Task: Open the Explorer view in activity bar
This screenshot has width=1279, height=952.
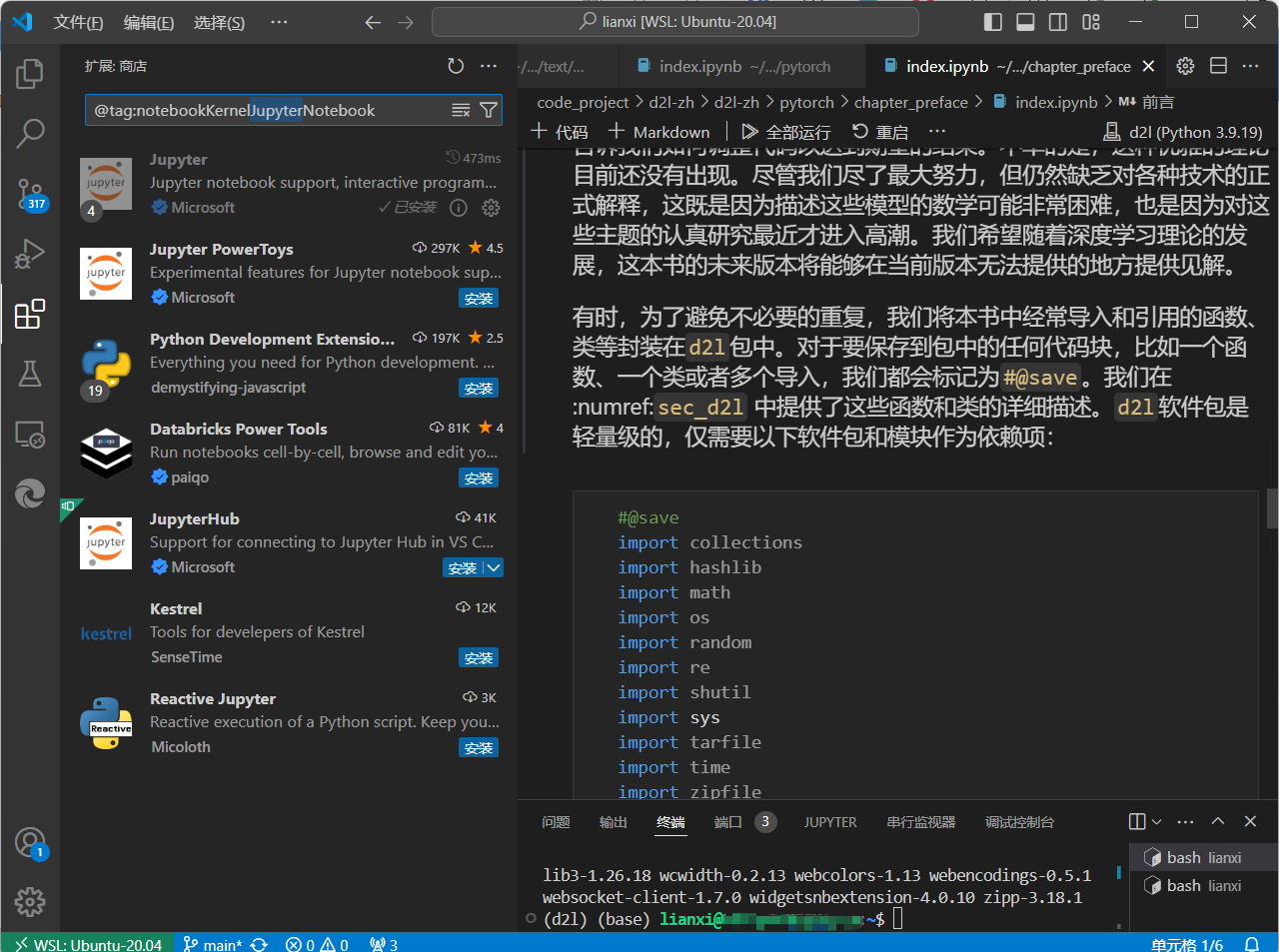Action: point(30,73)
